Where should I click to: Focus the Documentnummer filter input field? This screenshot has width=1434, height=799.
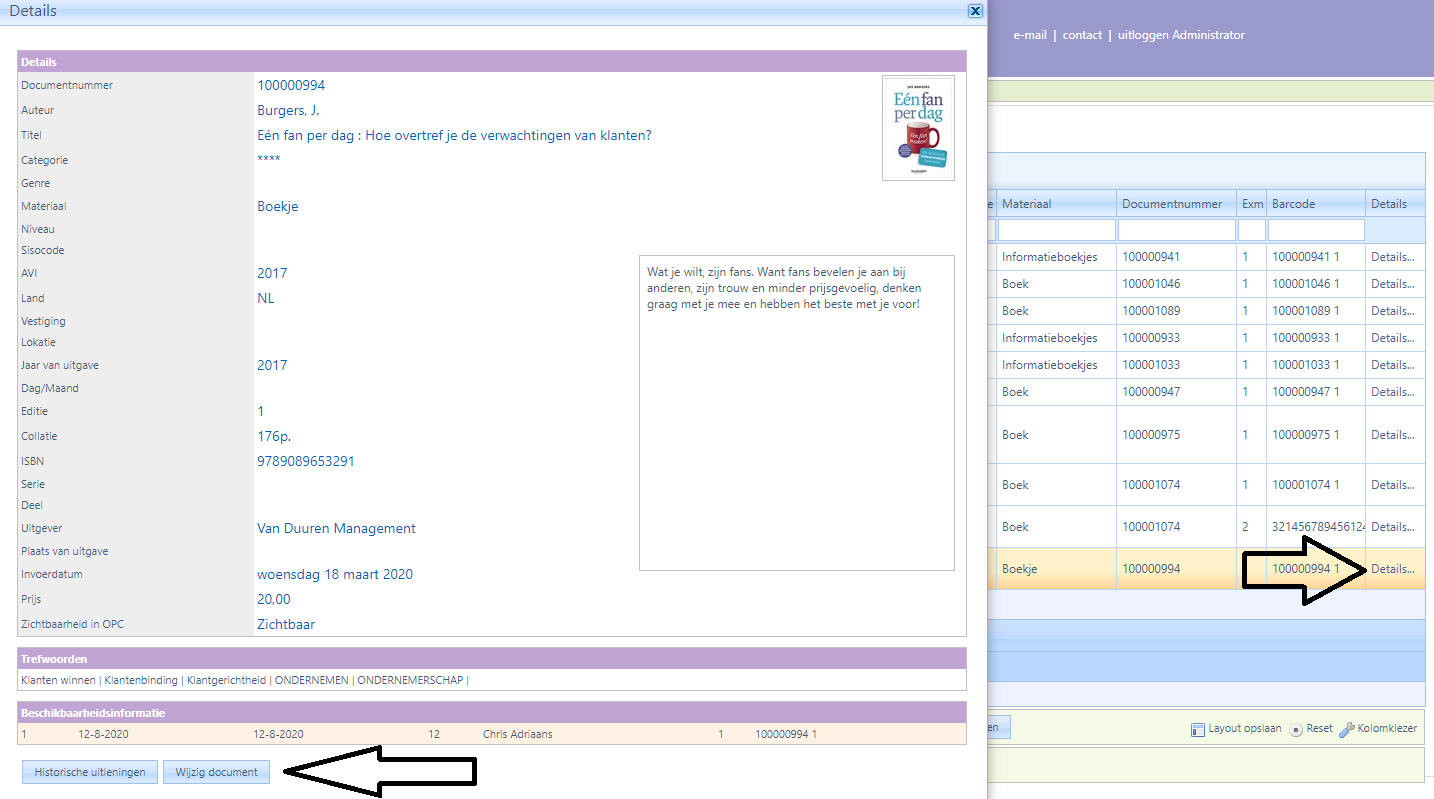(x=1176, y=230)
